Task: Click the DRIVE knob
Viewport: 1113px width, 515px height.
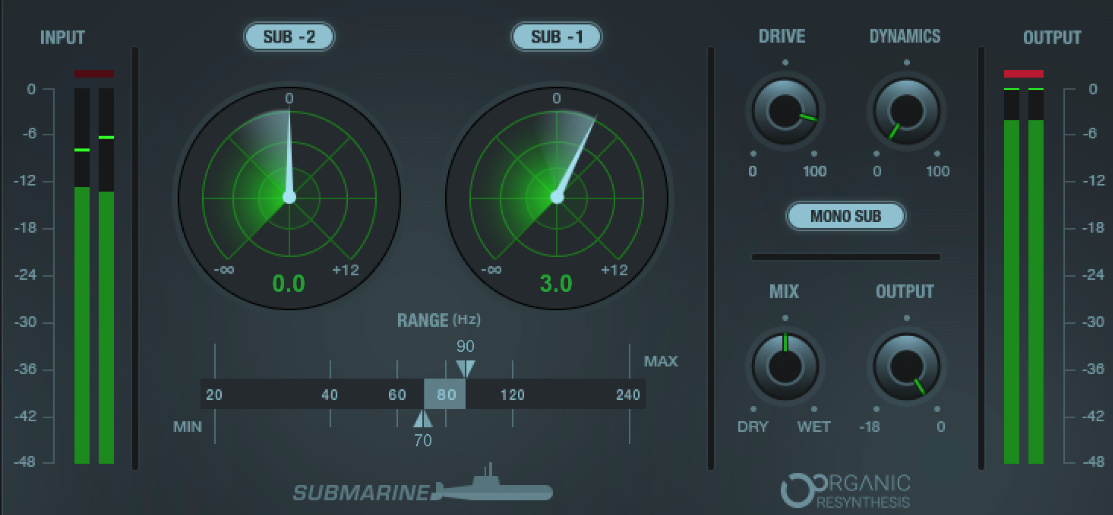Action: [783, 110]
